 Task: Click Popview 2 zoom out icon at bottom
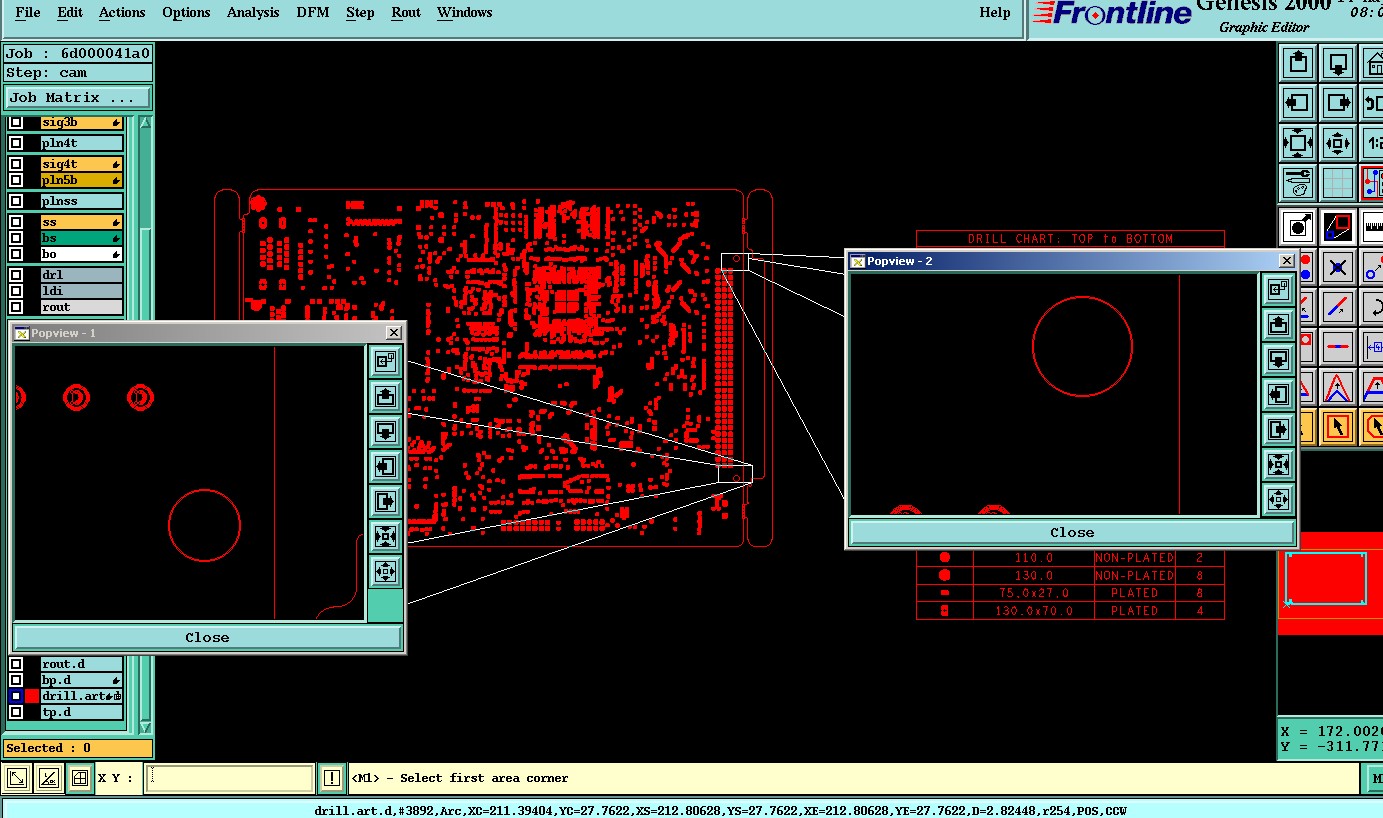click(x=1278, y=499)
